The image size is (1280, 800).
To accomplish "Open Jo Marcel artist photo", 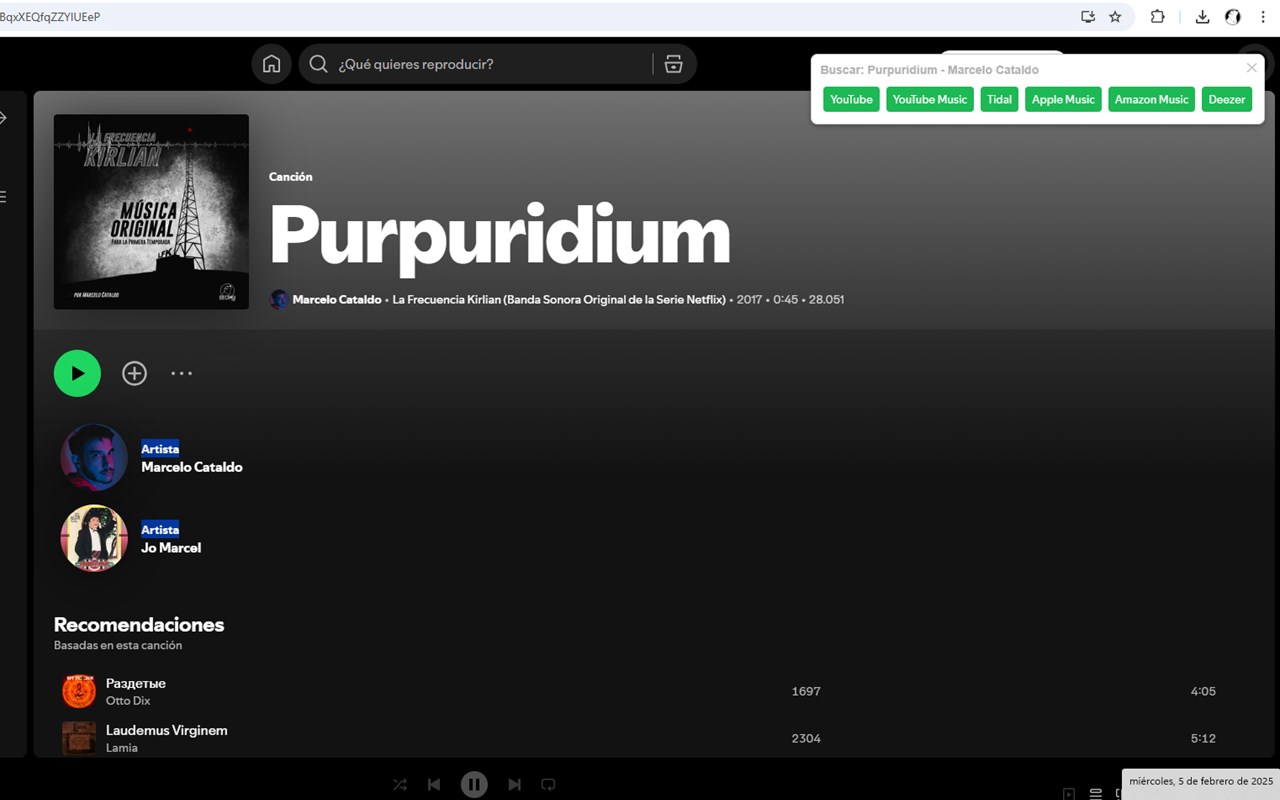I will 94,538.
